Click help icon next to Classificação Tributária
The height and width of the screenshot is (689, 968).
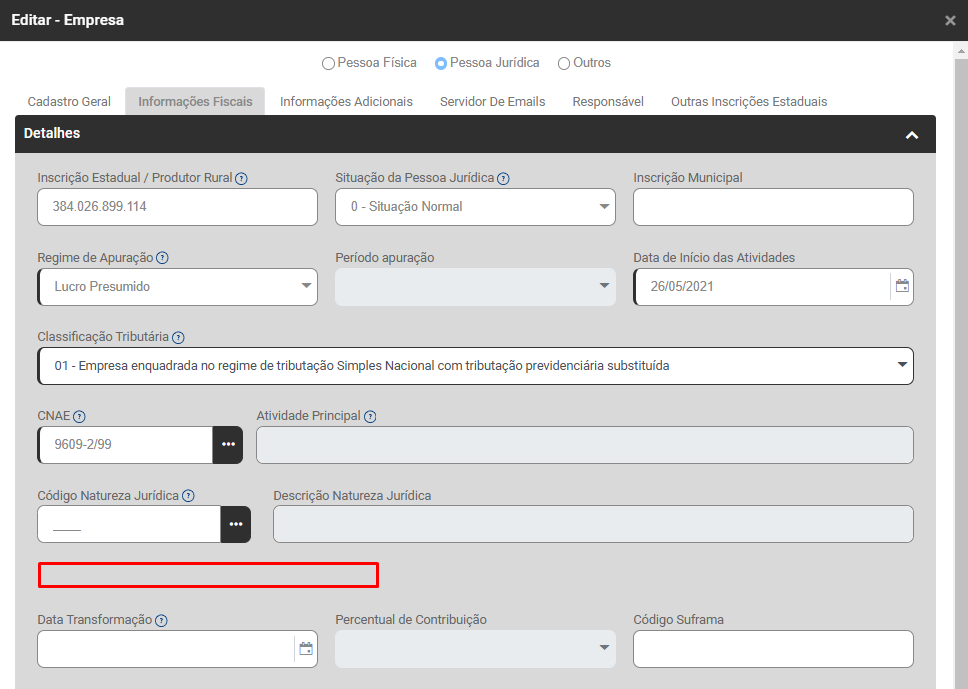click(x=178, y=338)
